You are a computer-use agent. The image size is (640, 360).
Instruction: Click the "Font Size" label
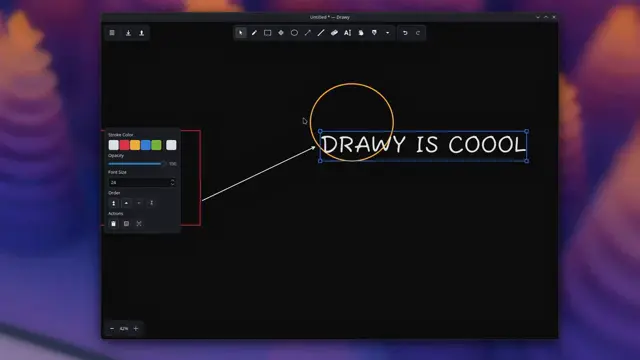coord(117,172)
